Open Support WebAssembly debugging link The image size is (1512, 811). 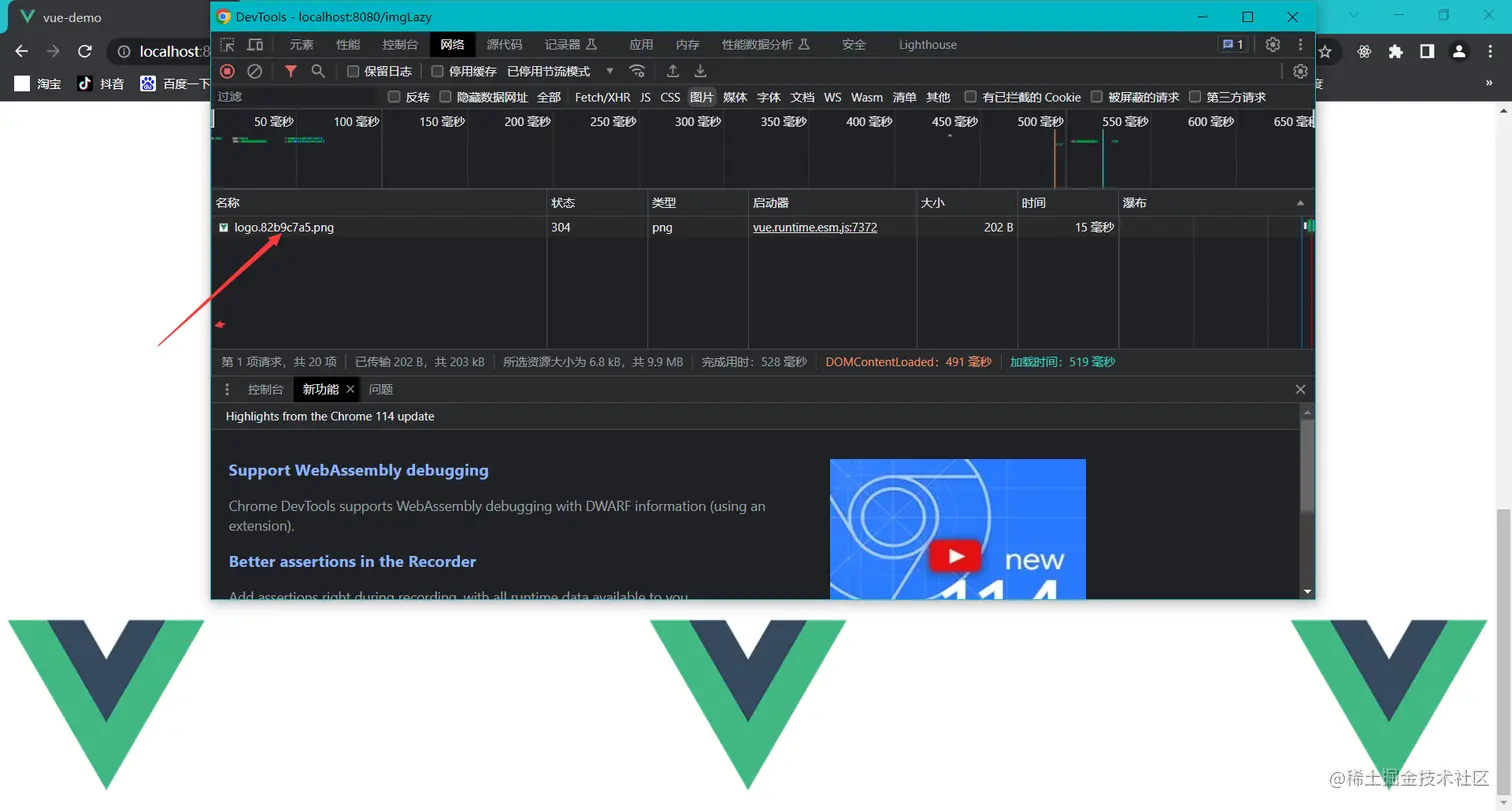click(x=358, y=470)
